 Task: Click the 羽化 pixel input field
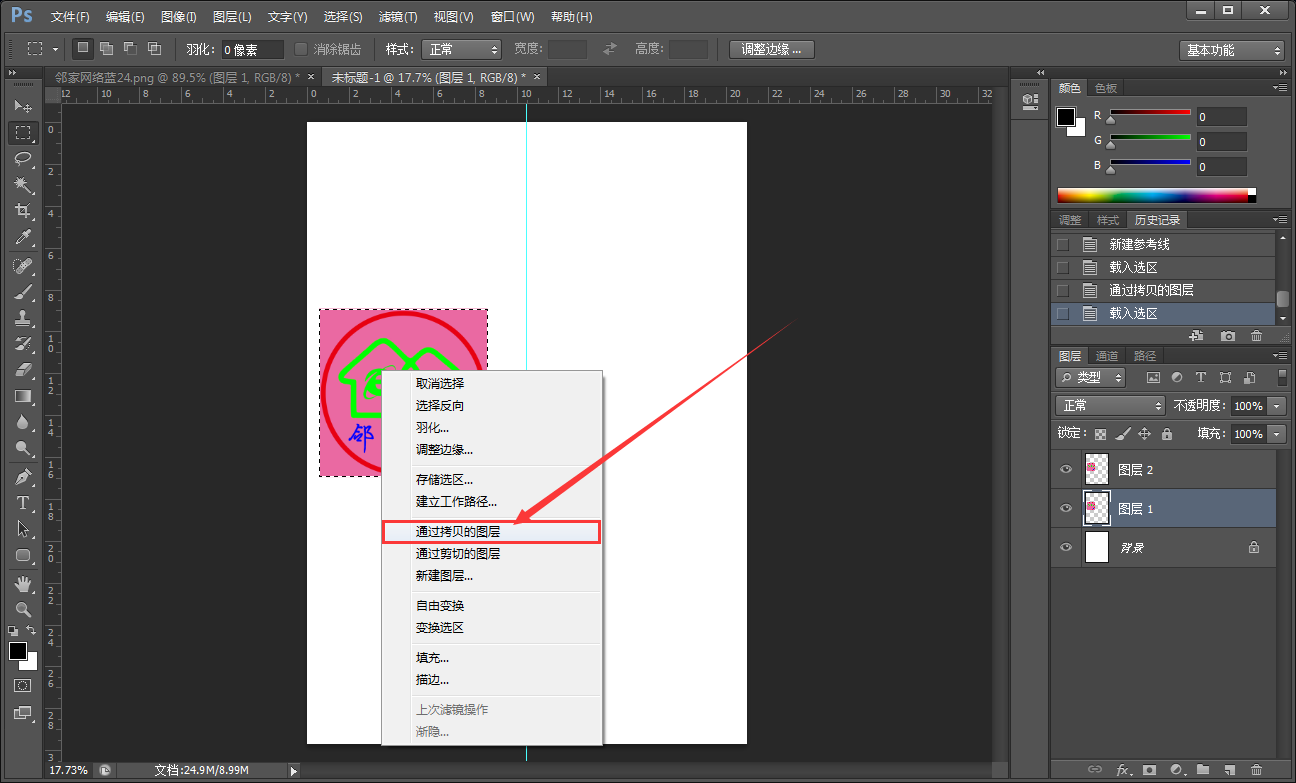pos(253,49)
